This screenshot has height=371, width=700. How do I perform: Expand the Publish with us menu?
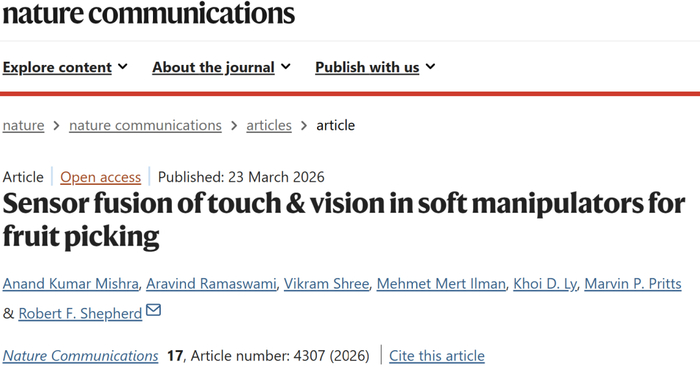click(375, 67)
